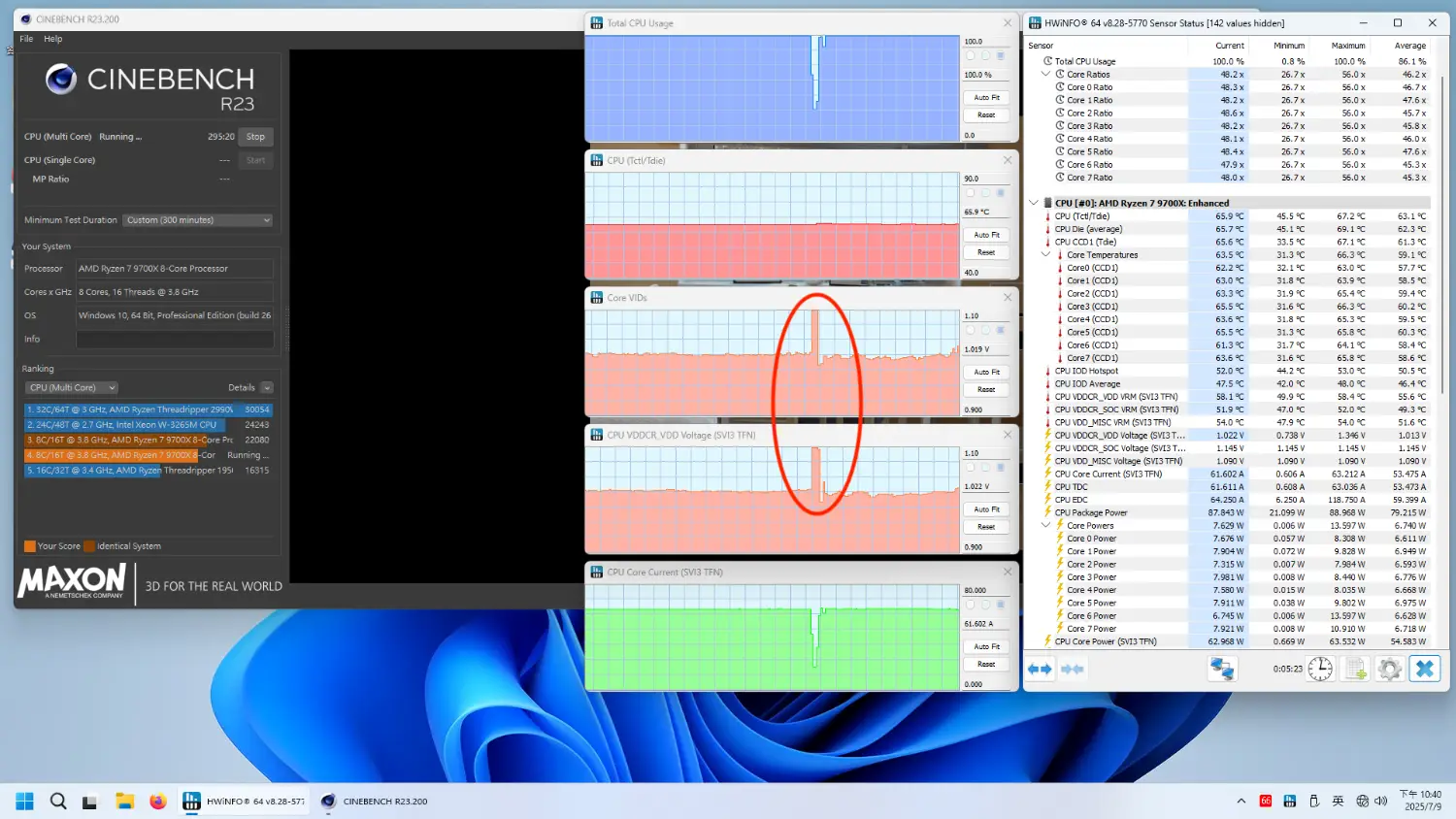This screenshot has height=819, width=1456.
Task: Click Auto Fit in CPU (Tctl/Tdie) graph
Action: (x=986, y=235)
